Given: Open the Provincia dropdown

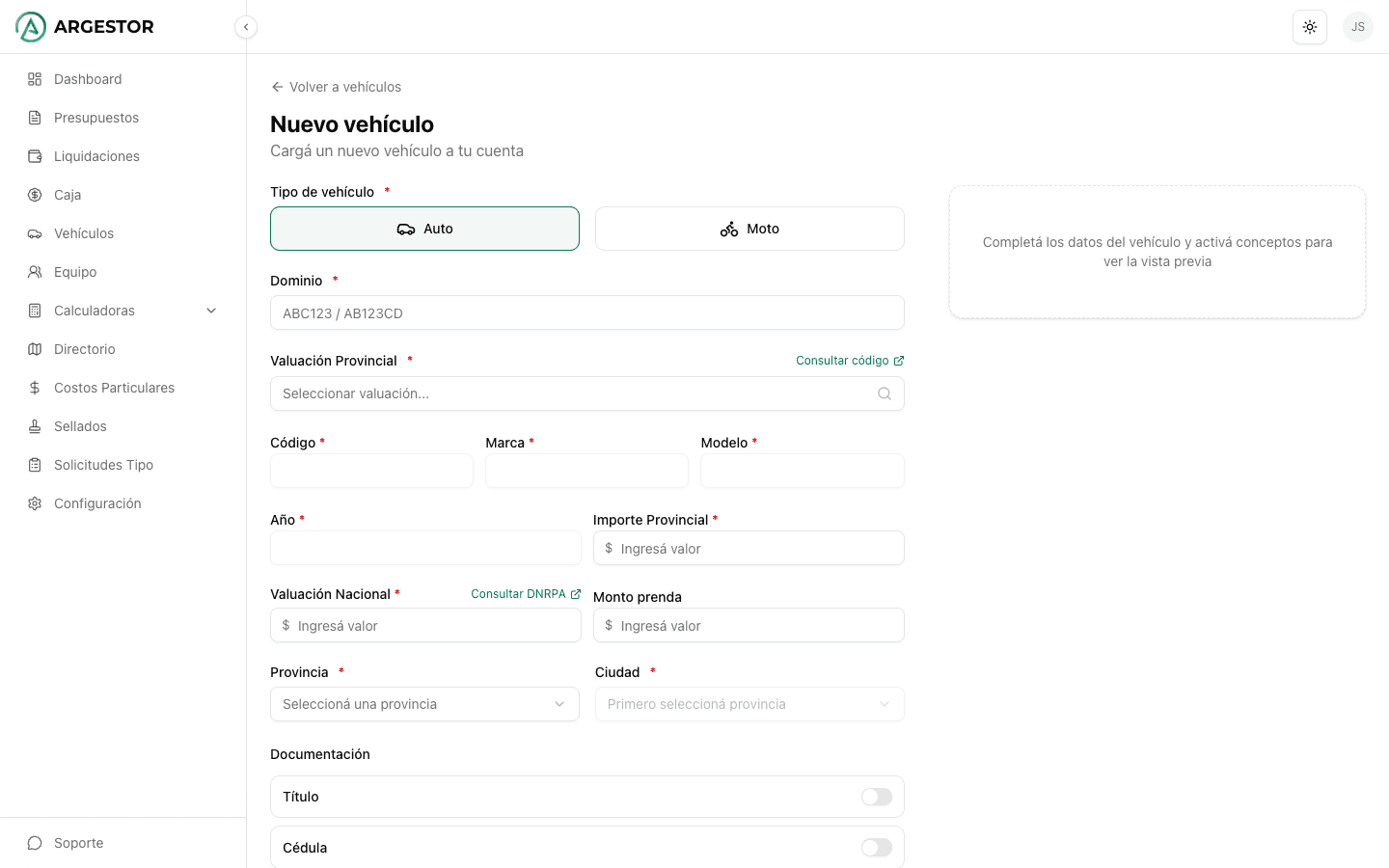Looking at the screenshot, I should (424, 704).
